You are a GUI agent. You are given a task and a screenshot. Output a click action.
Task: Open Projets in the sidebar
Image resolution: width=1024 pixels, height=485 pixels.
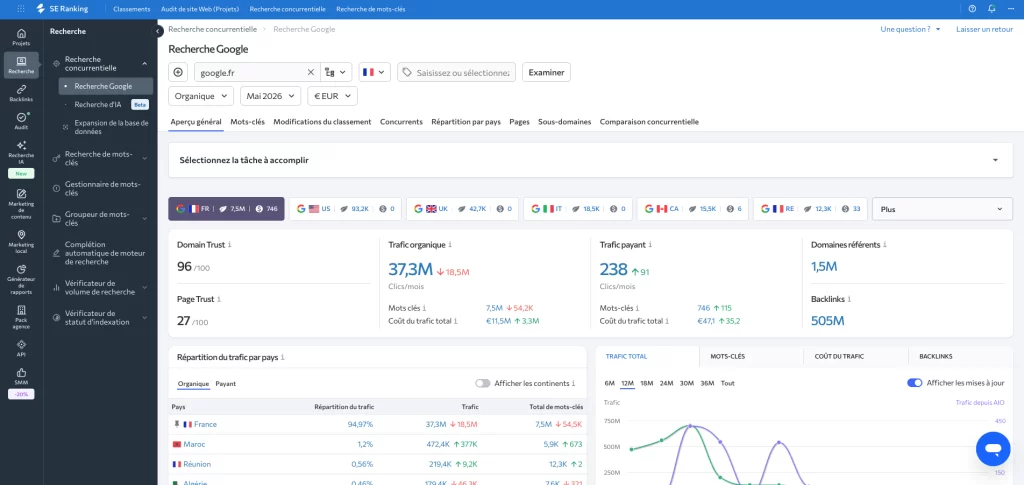22,37
